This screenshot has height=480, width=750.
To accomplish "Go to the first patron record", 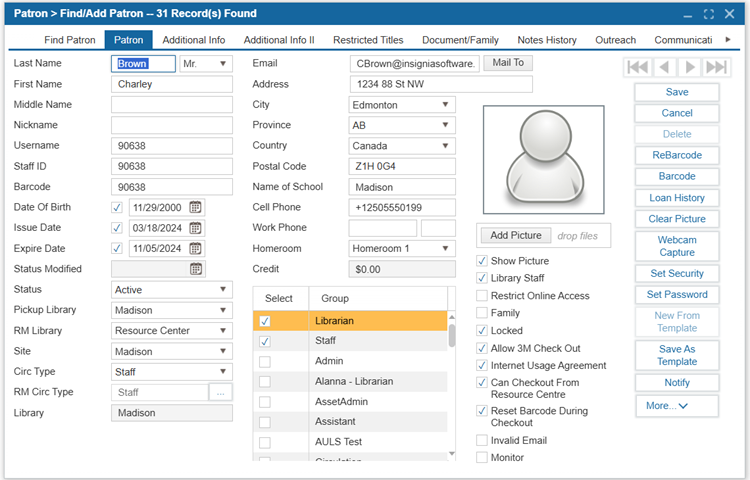I will point(638,67).
